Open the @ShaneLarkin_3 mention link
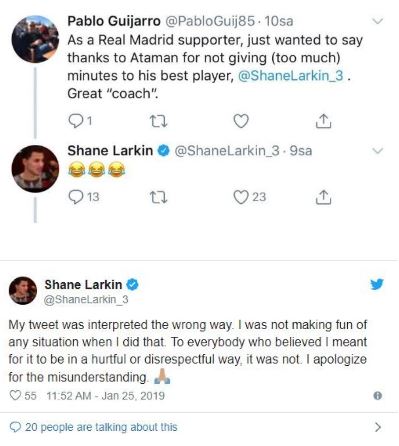 (x=291, y=76)
